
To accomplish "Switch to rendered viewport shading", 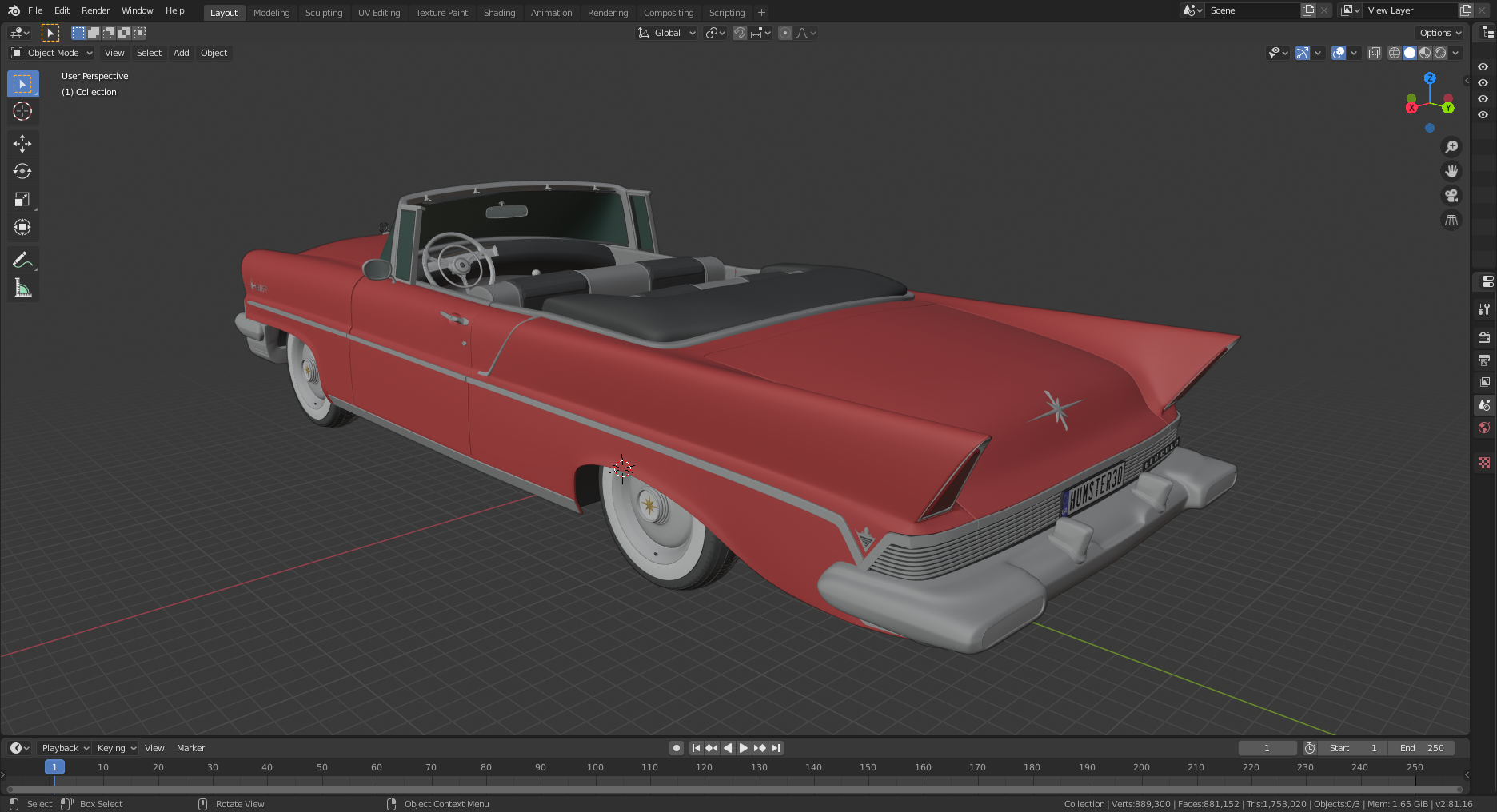I will click(1440, 53).
